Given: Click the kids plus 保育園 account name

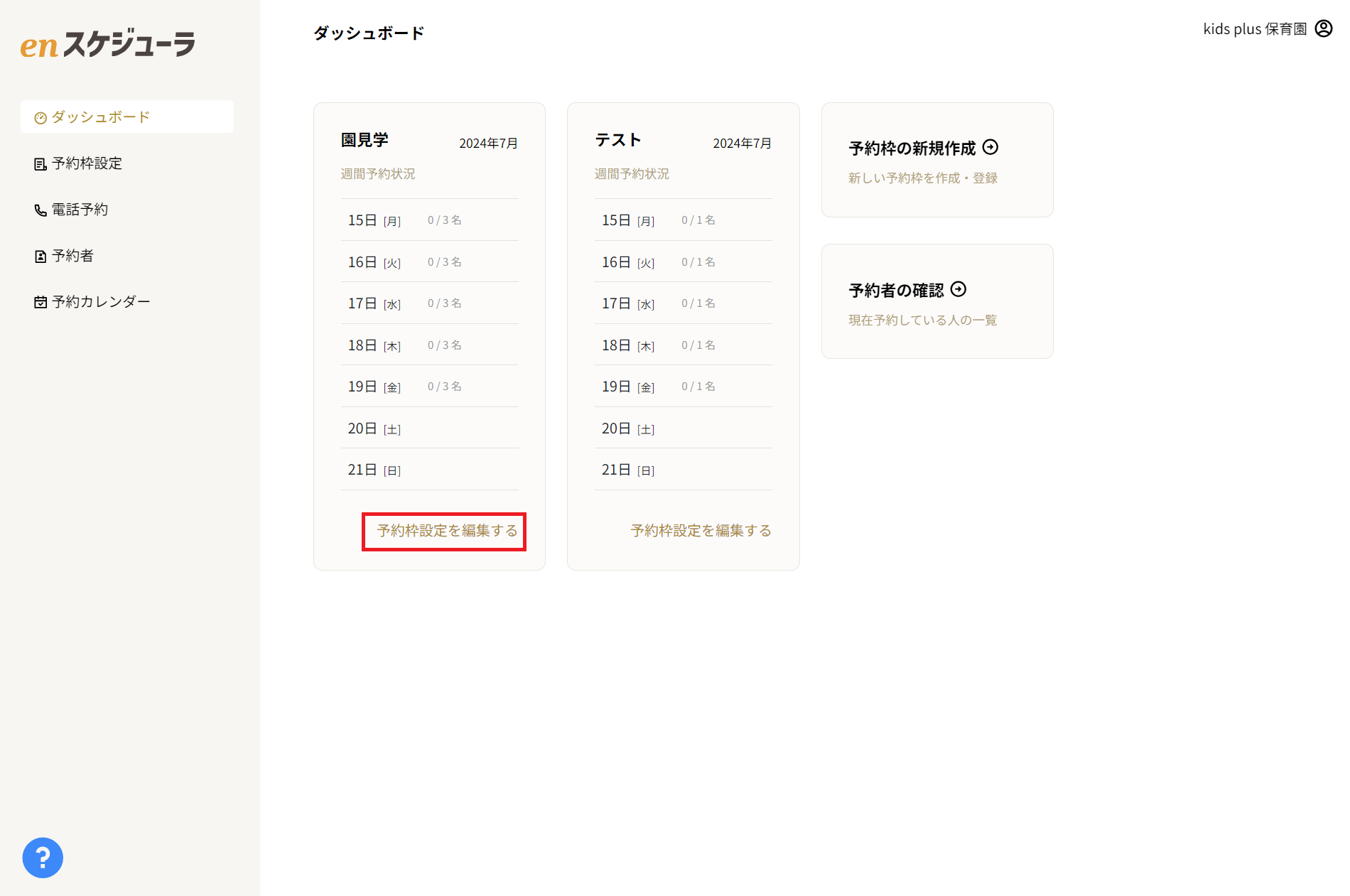Looking at the screenshot, I should point(1255,28).
